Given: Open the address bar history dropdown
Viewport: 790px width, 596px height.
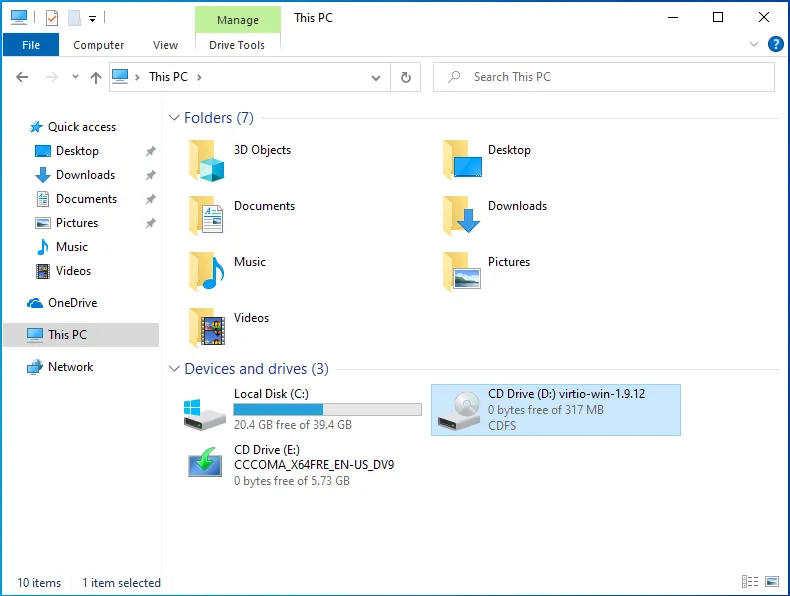Looking at the screenshot, I should (x=376, y=78).
